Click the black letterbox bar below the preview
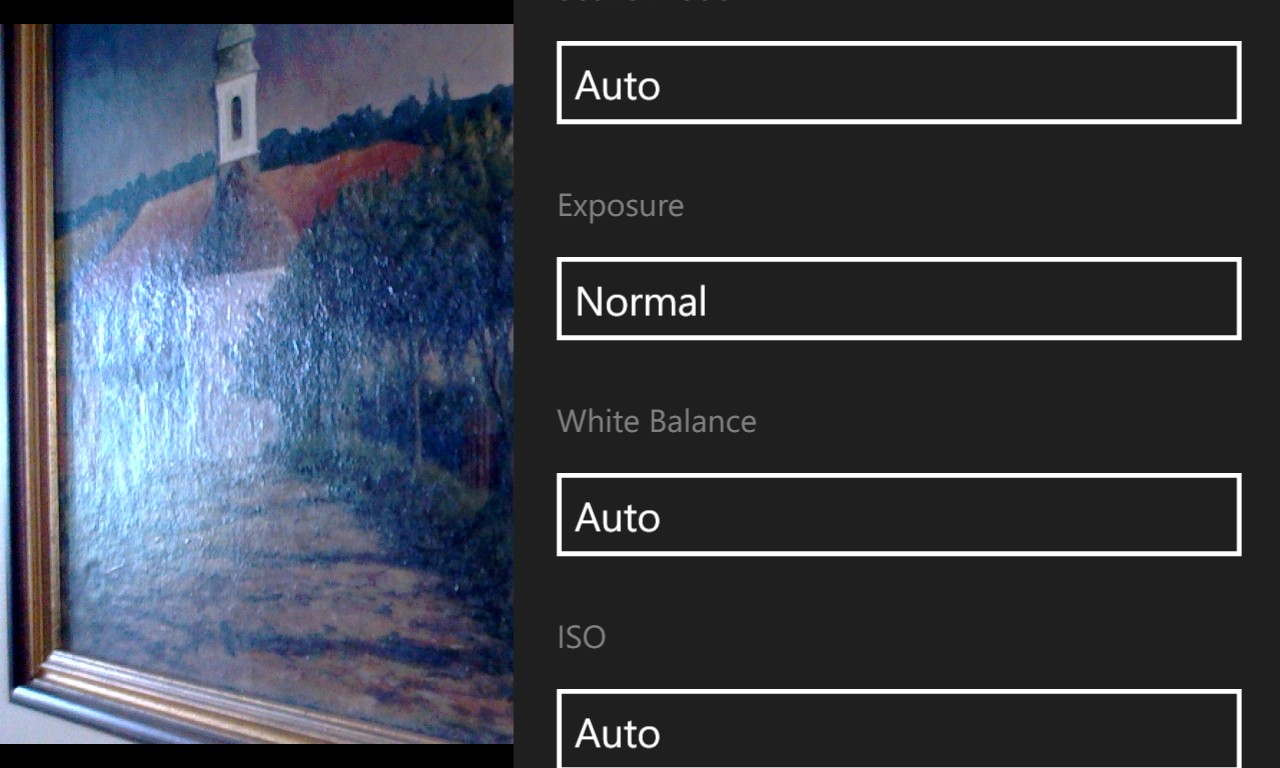Viewport: 1280px width, 768px height. point(256,756)
